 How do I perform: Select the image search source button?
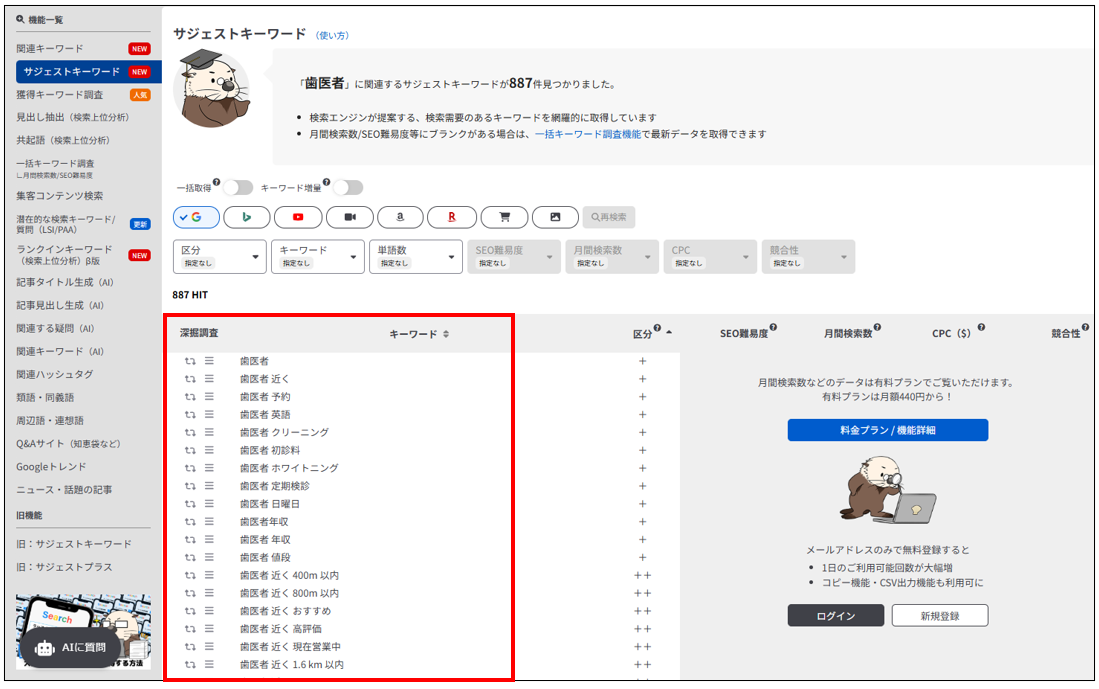[555, 217]
